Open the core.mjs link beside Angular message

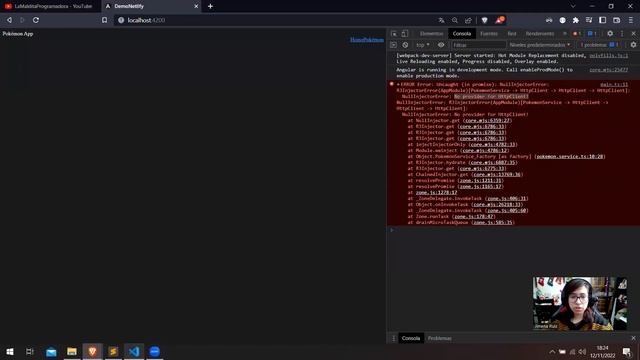[x=609, y=70]
